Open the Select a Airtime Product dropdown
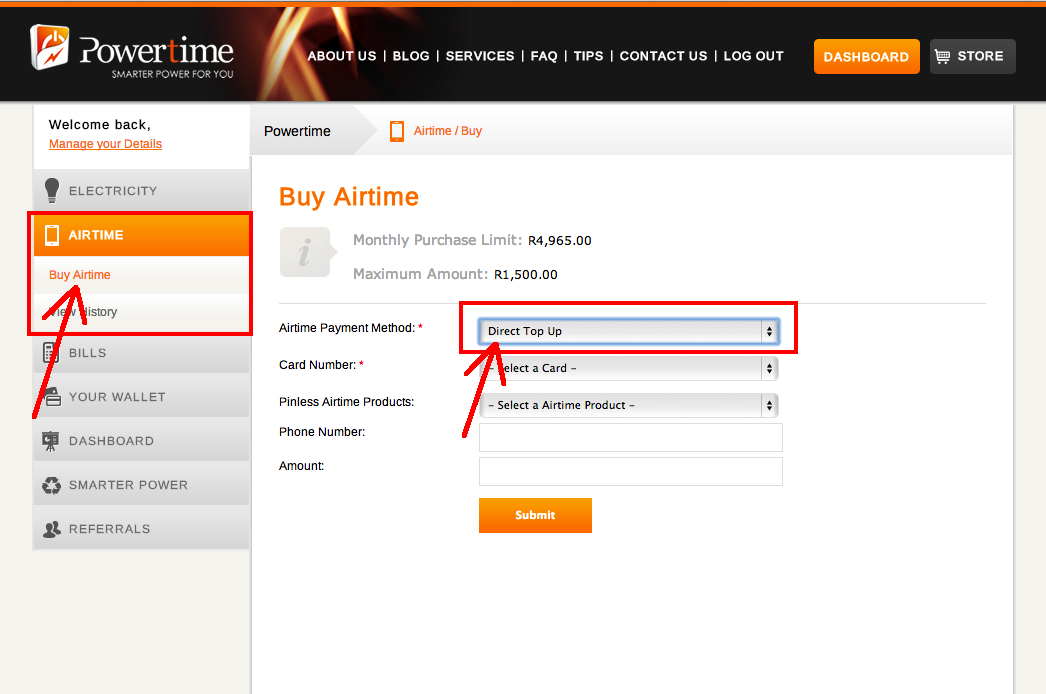 click(x=628, y=405)
